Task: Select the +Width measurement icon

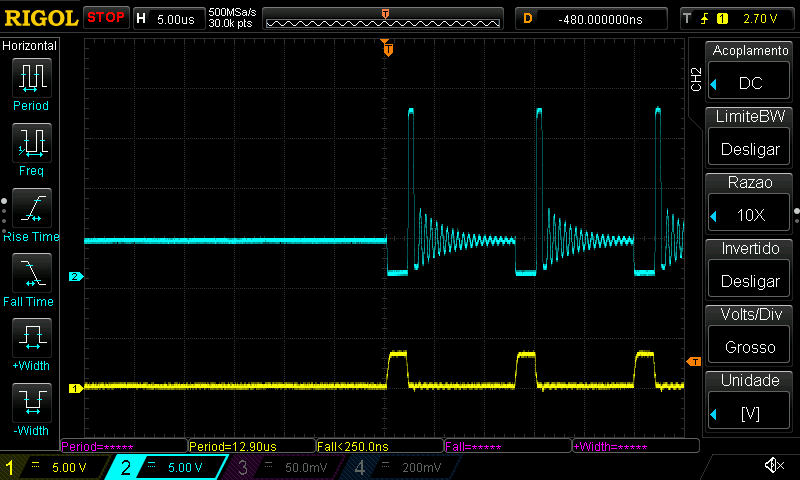Action: tap(32, 338)
